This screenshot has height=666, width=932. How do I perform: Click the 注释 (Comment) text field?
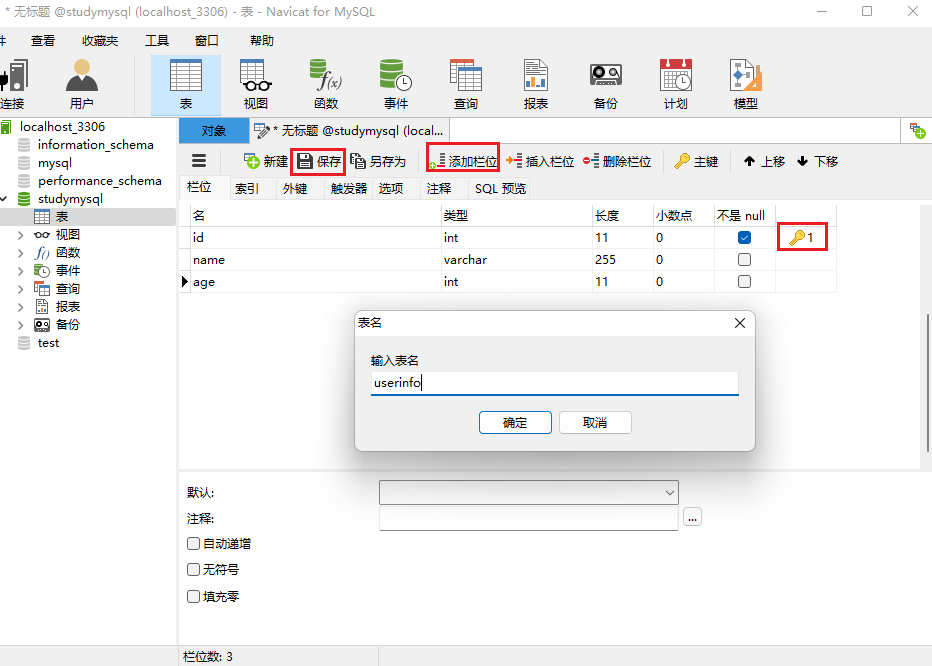[528, 519]
